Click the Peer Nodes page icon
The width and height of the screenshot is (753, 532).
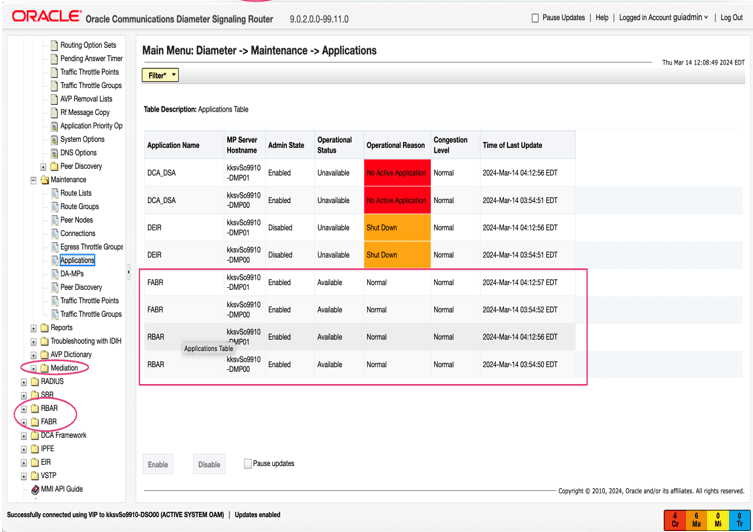(54, 220)
